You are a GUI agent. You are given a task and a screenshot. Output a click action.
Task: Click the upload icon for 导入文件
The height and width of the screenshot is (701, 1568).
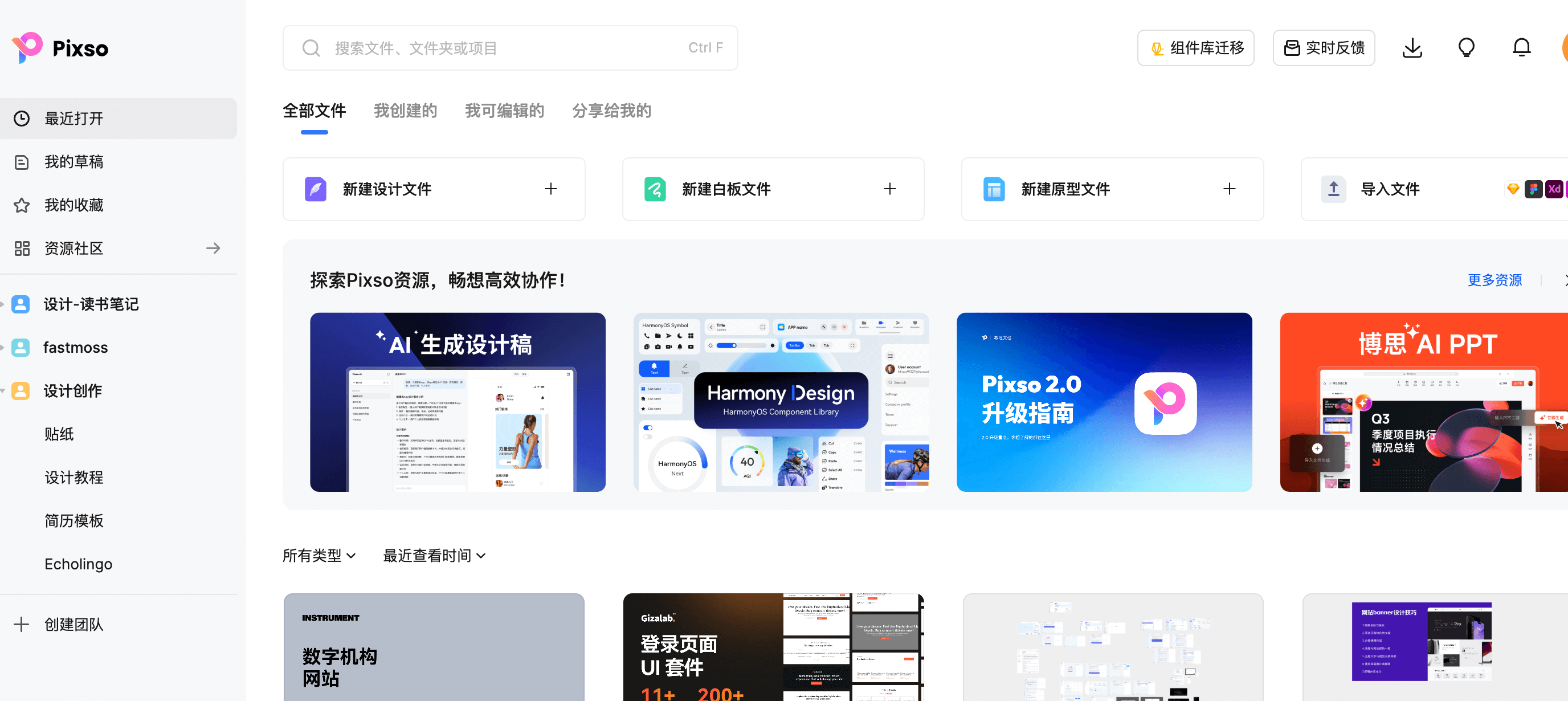(1333, 189)
